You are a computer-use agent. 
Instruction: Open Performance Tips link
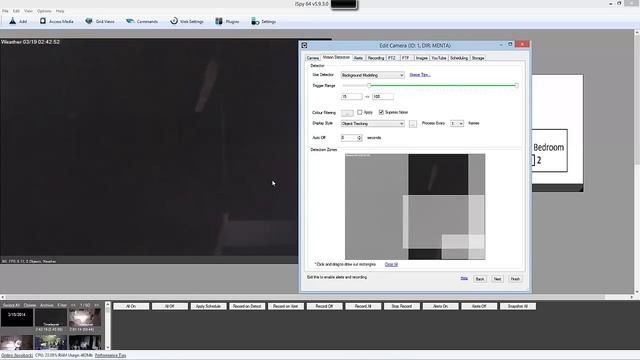(x=111, y=356)
